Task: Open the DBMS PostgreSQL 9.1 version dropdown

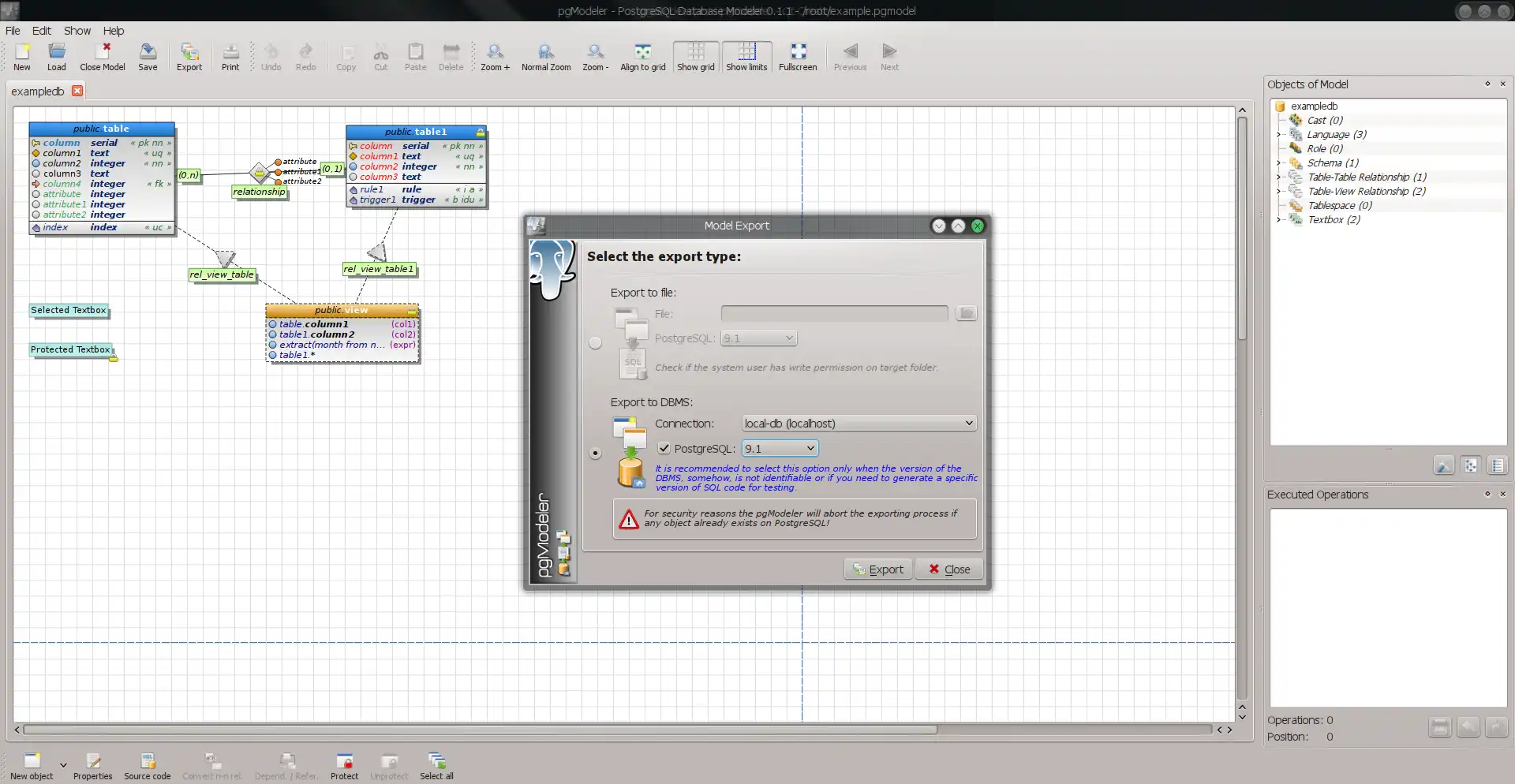Action: pyautogui.click(x=780, y=448)
